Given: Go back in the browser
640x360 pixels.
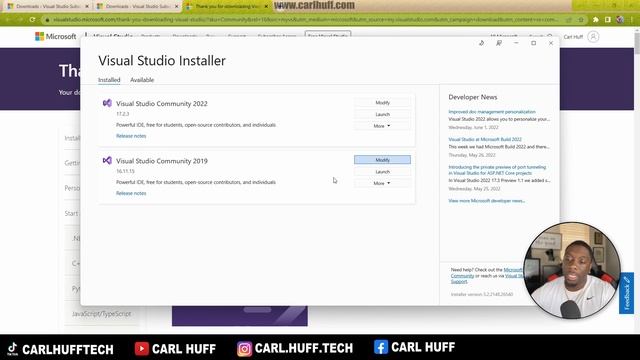Looking at the screenshot, I should click(x=8, y=19).
